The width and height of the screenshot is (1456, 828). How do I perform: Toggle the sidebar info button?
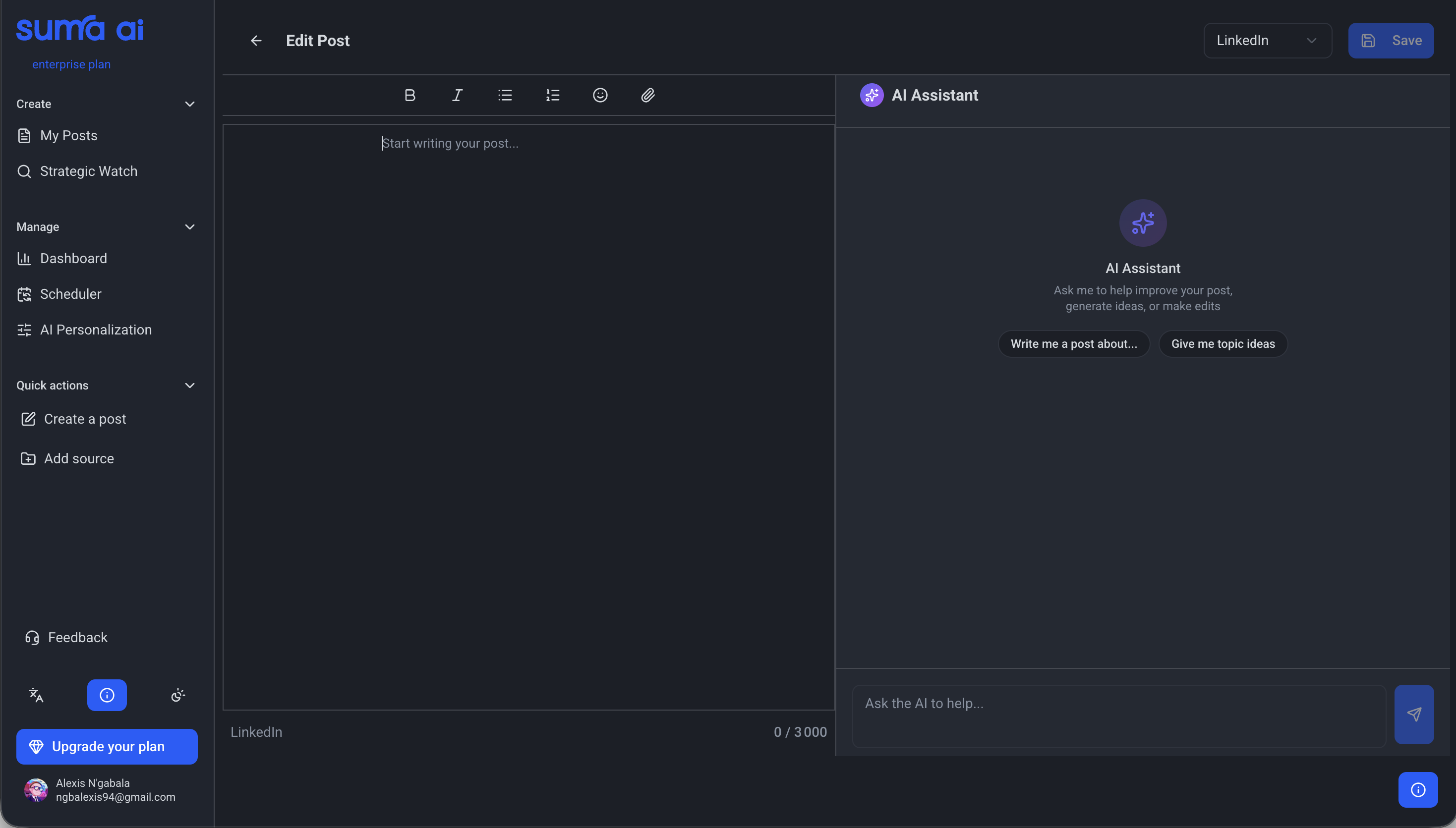(x=107, y=695)
